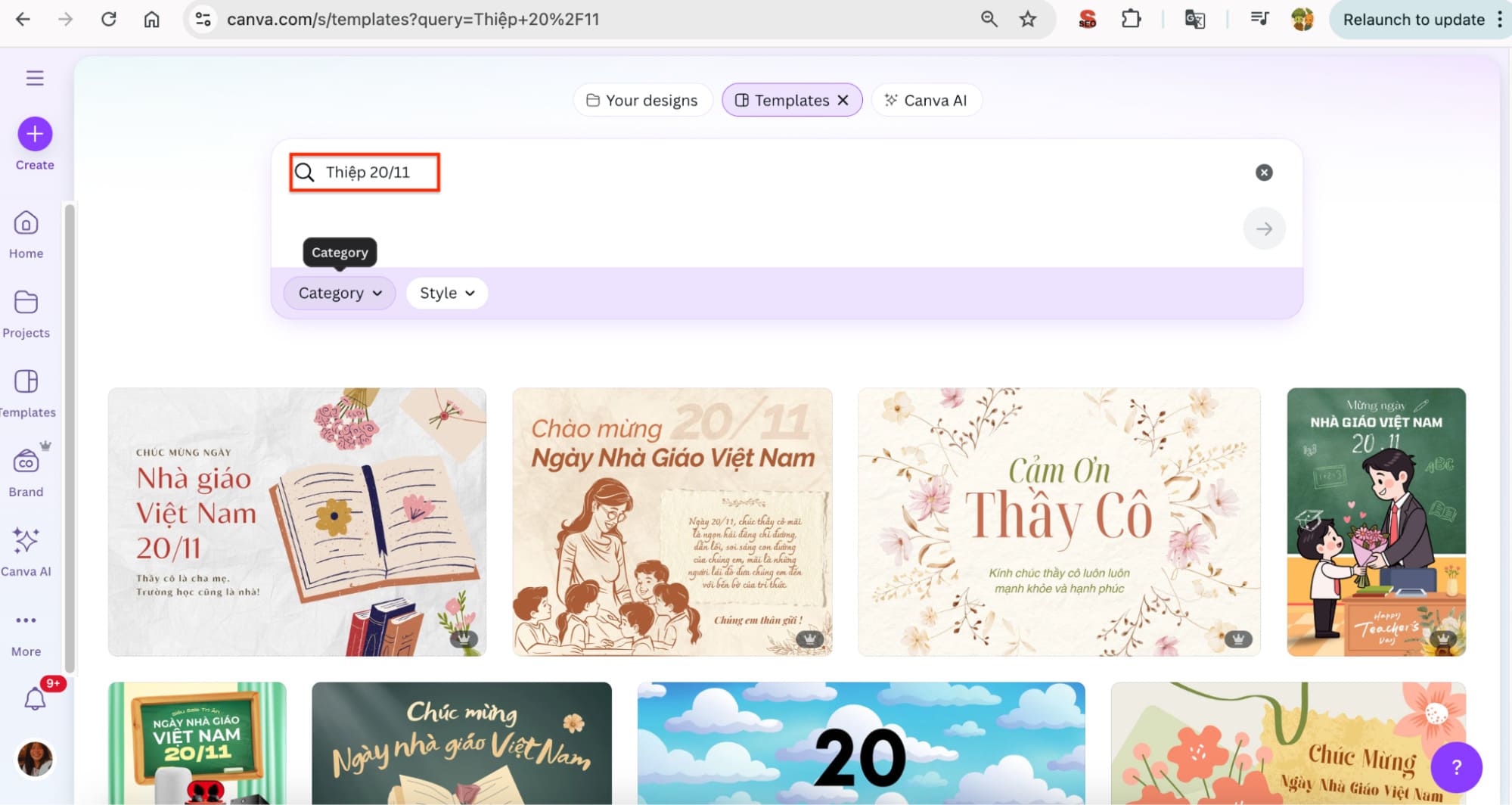Select the Canva AI tab at top

(926, 101)
